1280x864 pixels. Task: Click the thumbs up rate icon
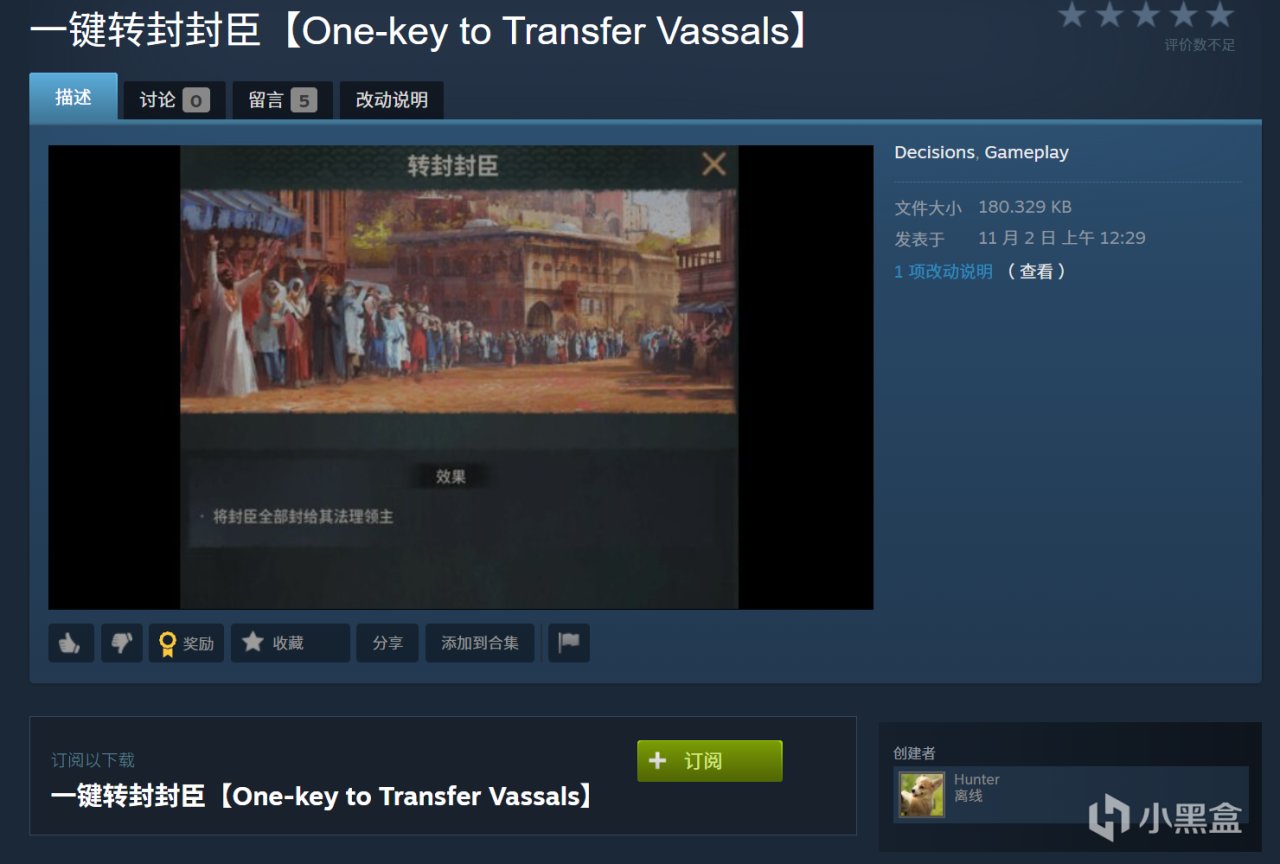click(71, 643)
